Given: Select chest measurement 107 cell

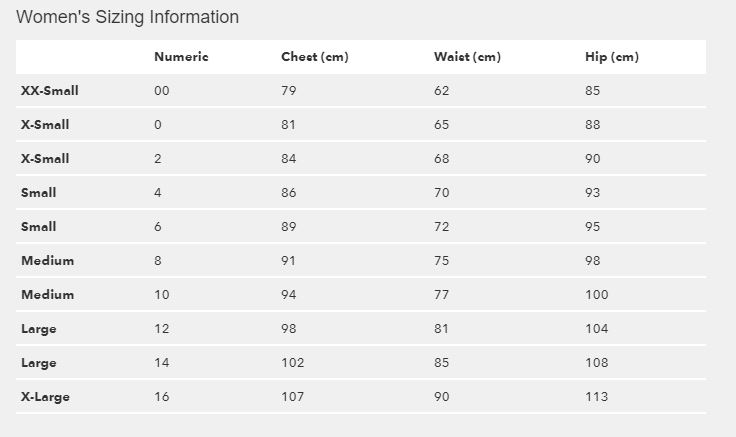Looking at the screenshot, I should (x=293, y=397).
